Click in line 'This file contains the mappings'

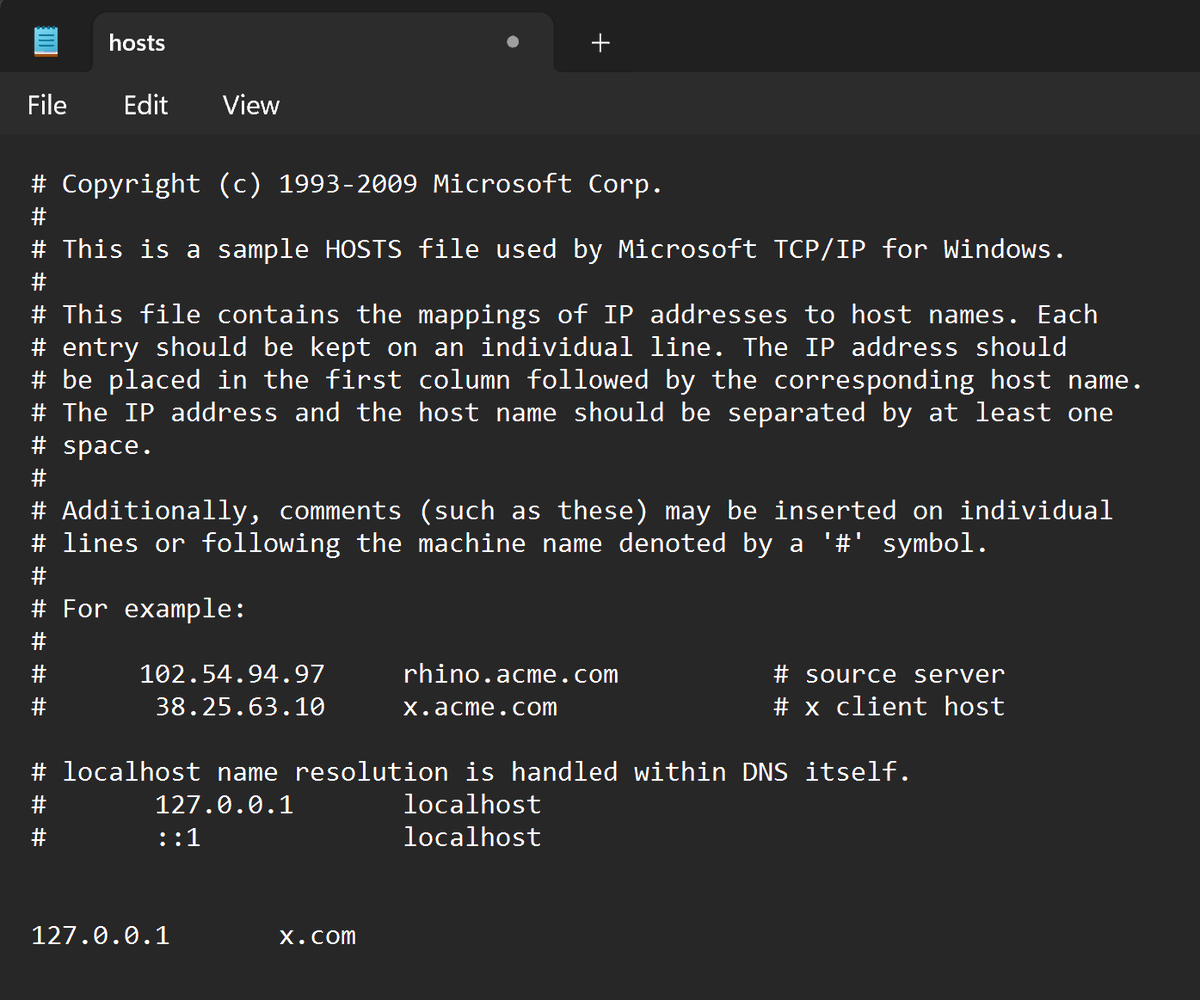pyautogui.click(x=565, y=315)
